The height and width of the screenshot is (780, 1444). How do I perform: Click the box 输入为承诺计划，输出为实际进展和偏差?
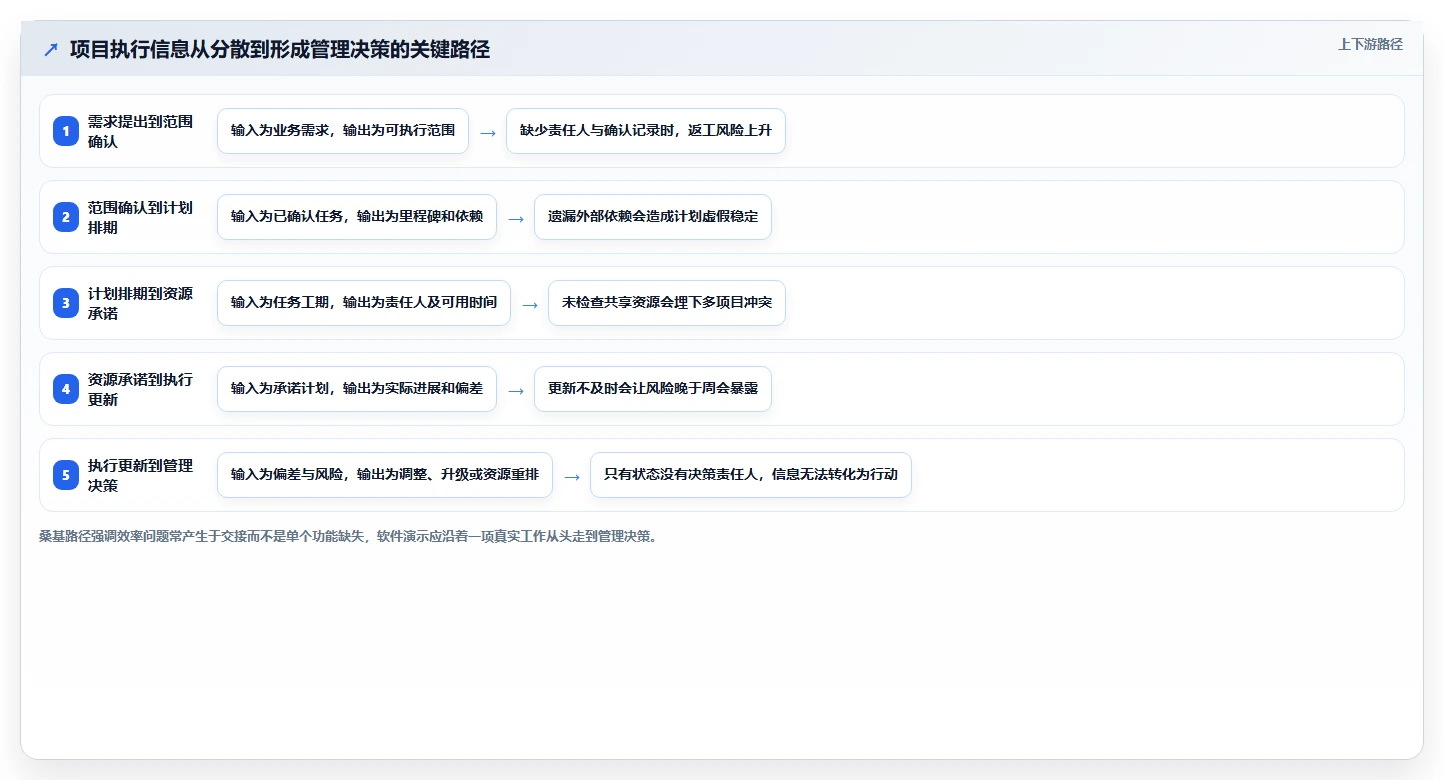tap(357, 389)
